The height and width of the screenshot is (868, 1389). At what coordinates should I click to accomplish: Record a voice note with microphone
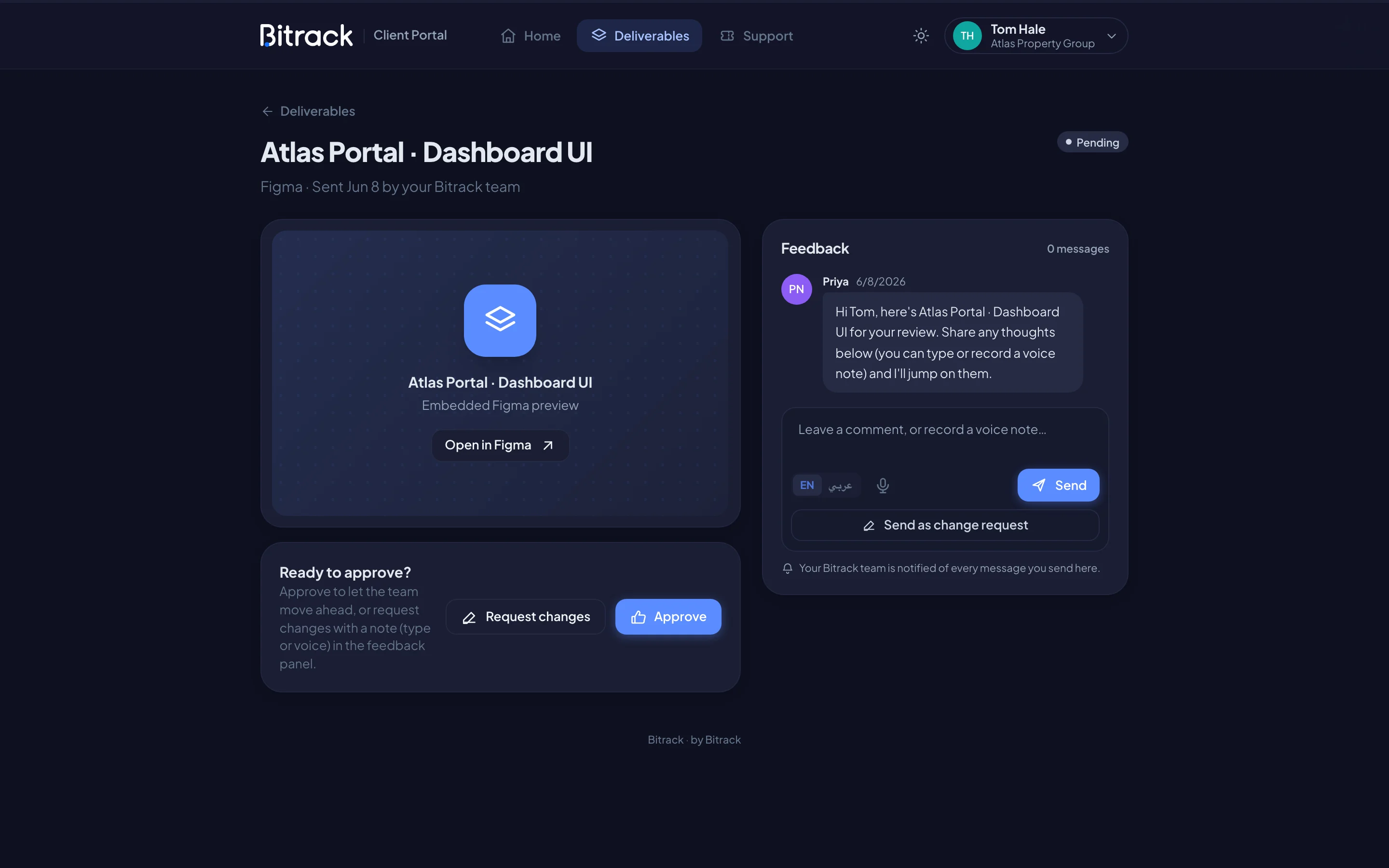(x=883, y=486)
